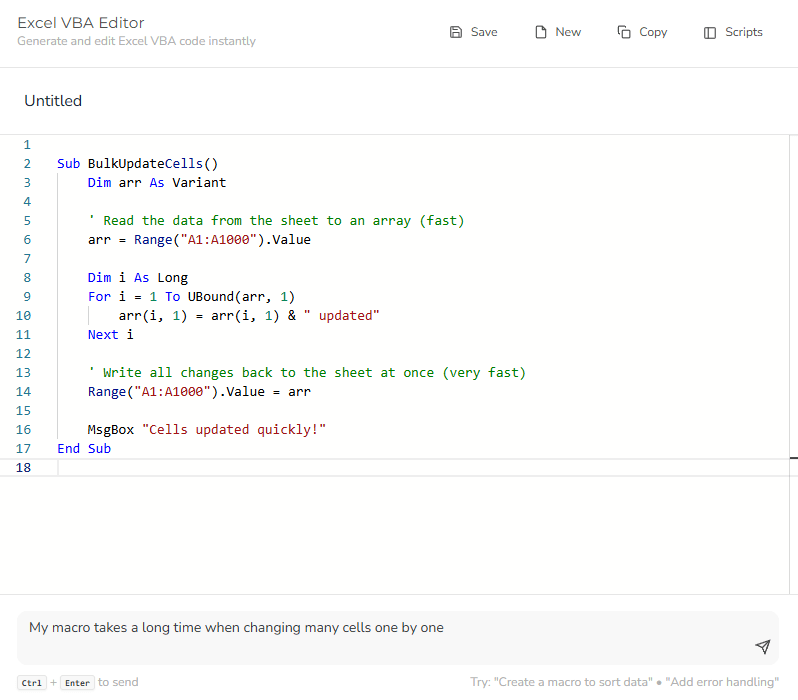Open the Scripts panel icon
The height and width of the screenshot is (700, 798).
(x=709, y=33)
